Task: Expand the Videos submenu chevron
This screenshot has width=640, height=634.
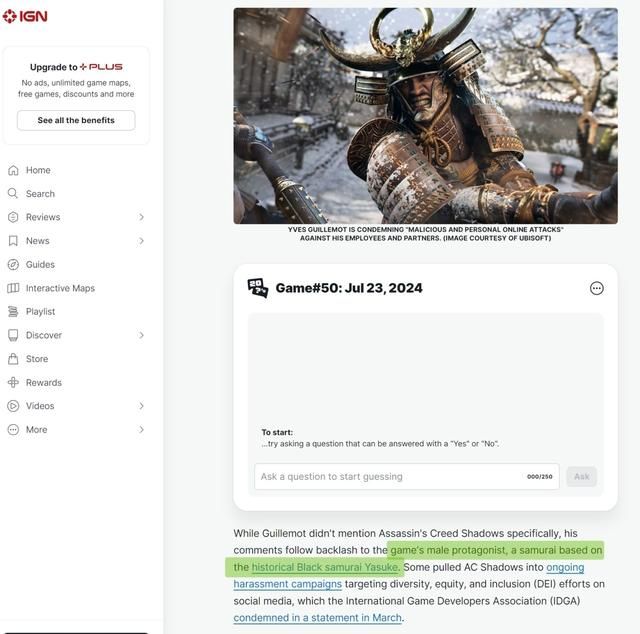Action: (x=141, y=406)
